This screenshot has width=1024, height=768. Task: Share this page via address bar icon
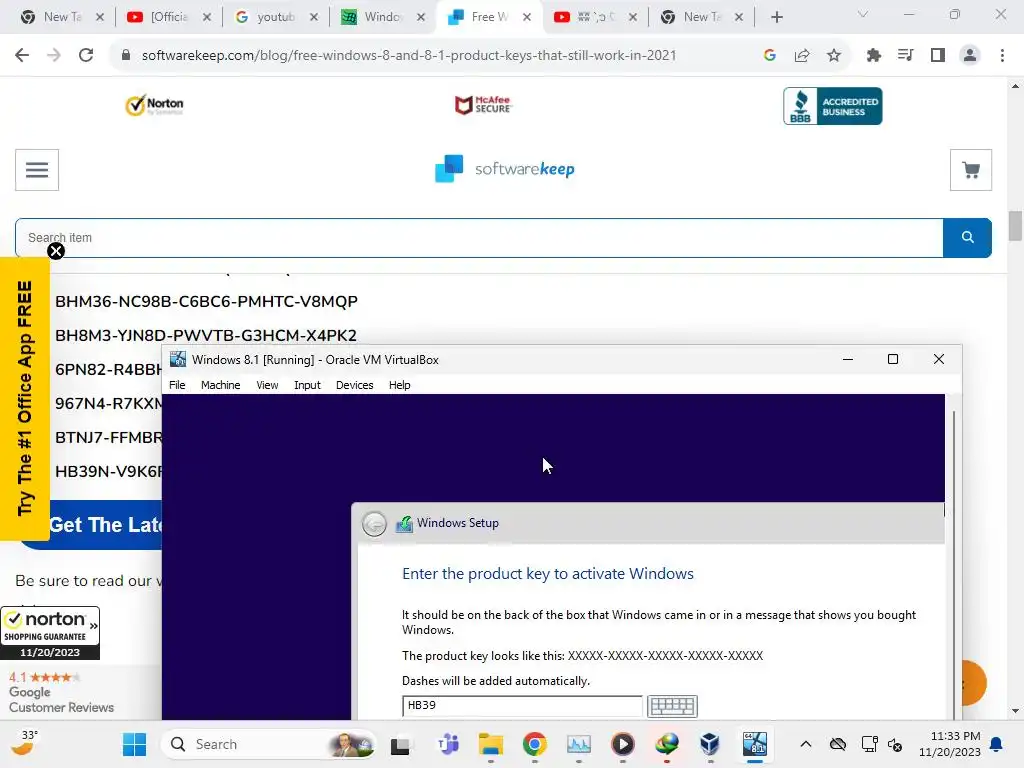click(x=802, y=56)
